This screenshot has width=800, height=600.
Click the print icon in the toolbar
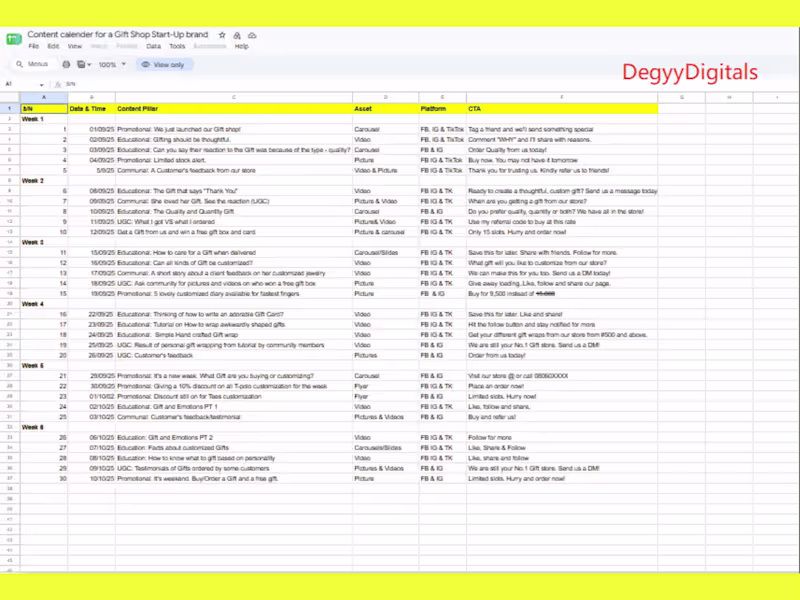[x=66, y=64]
